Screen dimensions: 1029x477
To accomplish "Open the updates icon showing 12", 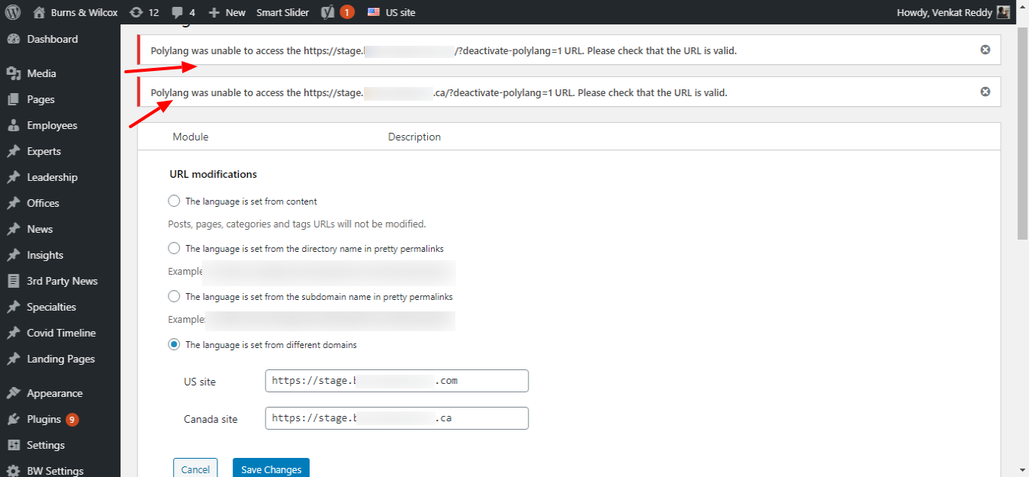I will tap(136, 12).
